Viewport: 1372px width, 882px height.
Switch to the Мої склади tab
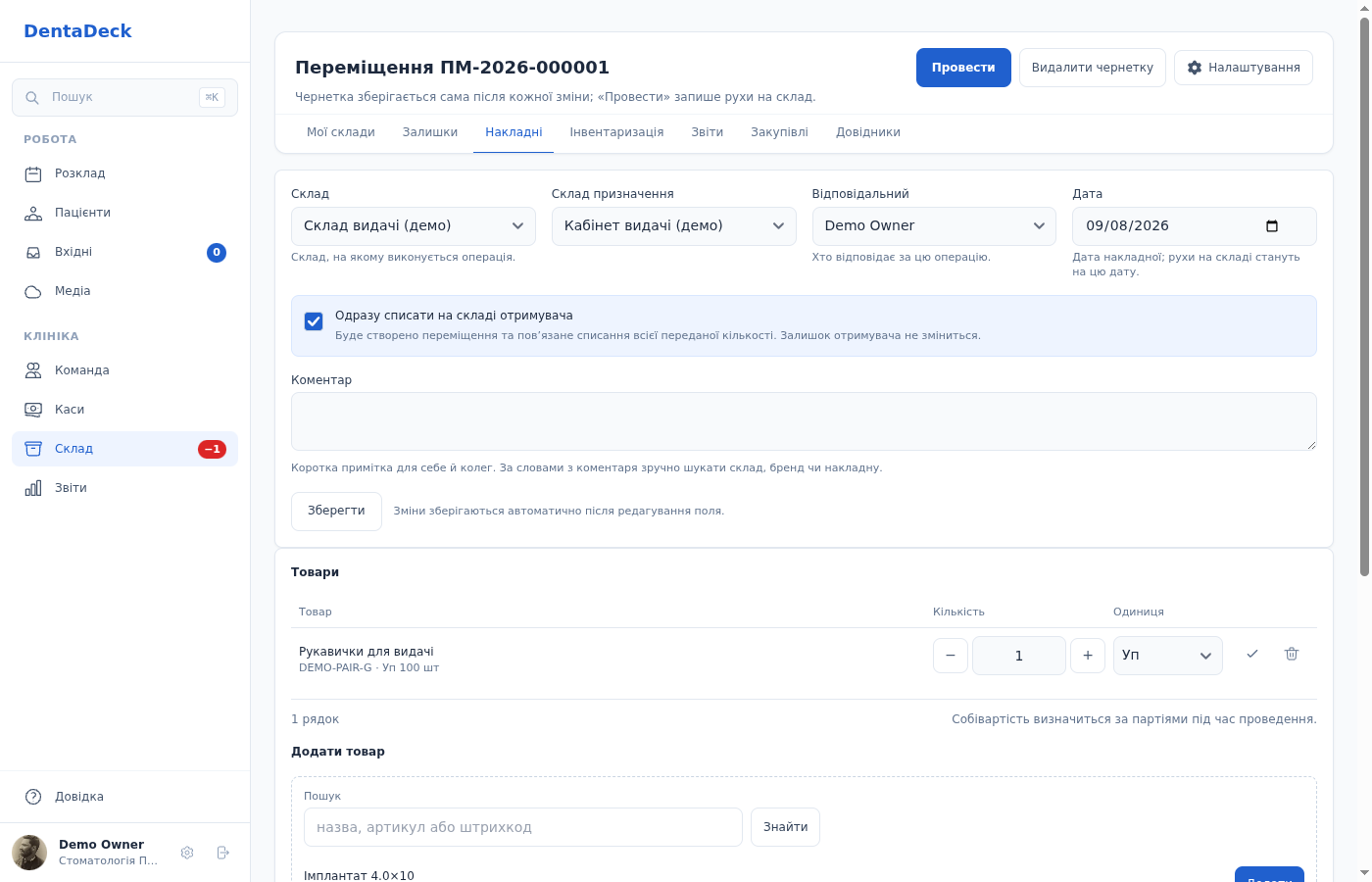341,132
